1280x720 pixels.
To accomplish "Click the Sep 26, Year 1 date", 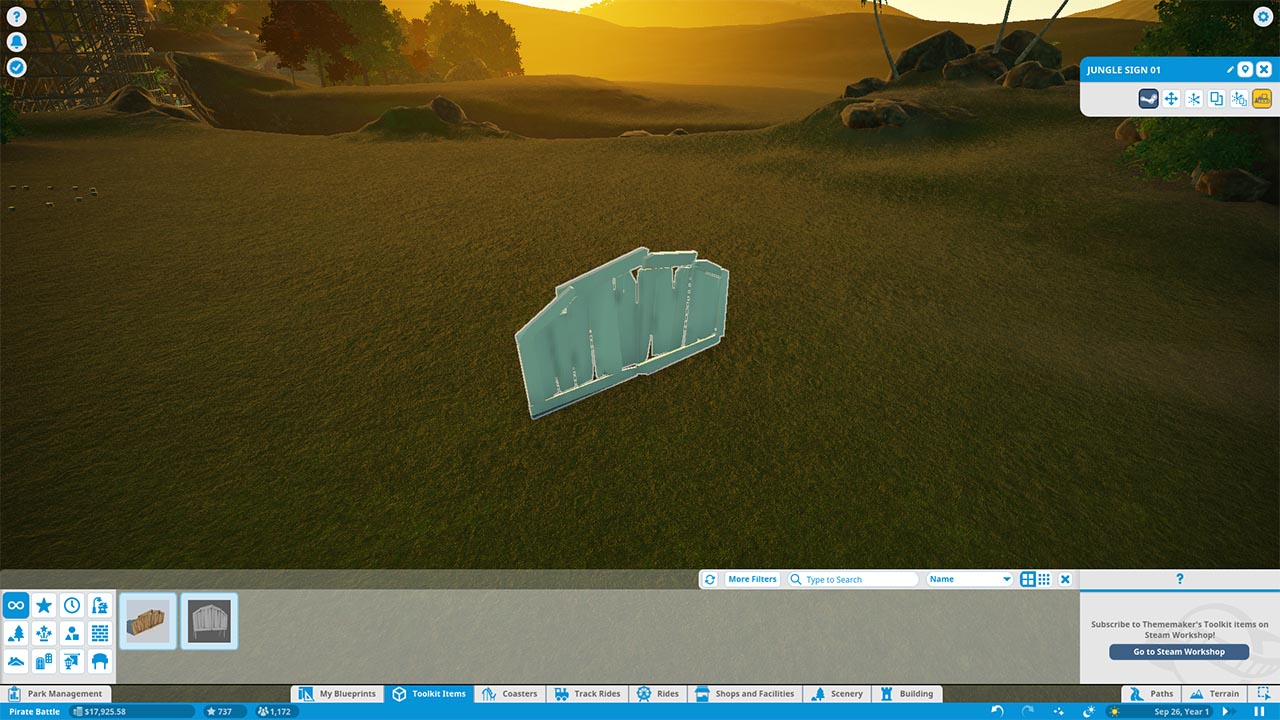I will [1181, 712].
